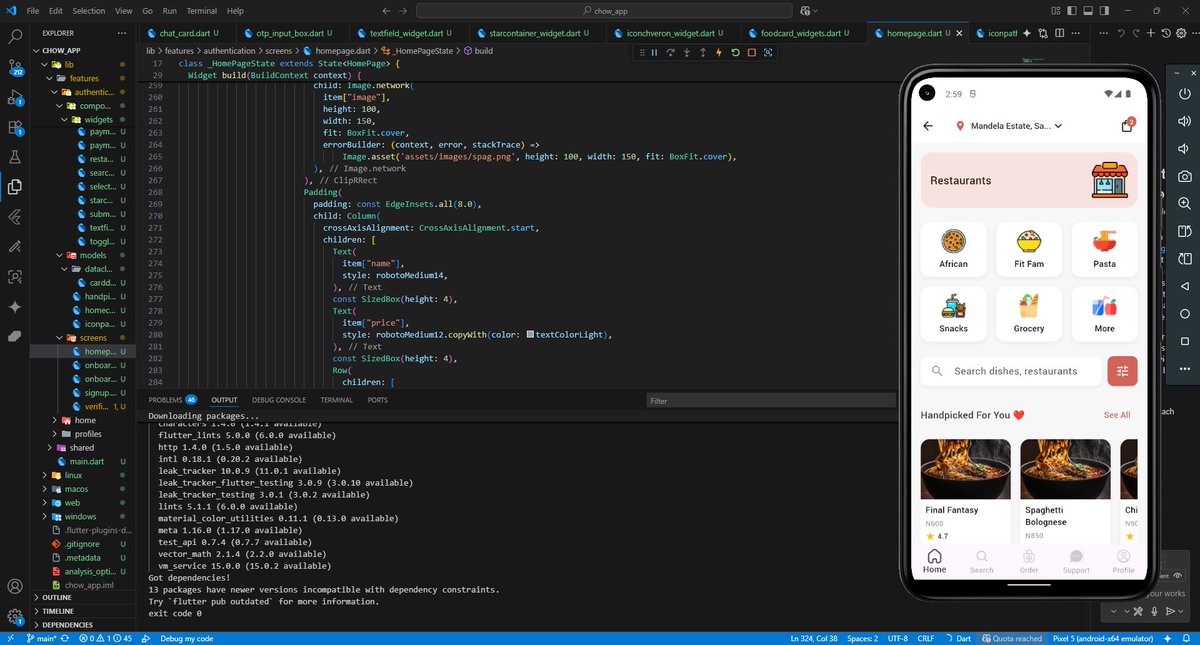Tap the back arrow in phone app
The image size is (1200, 645).
coord(928,126)
